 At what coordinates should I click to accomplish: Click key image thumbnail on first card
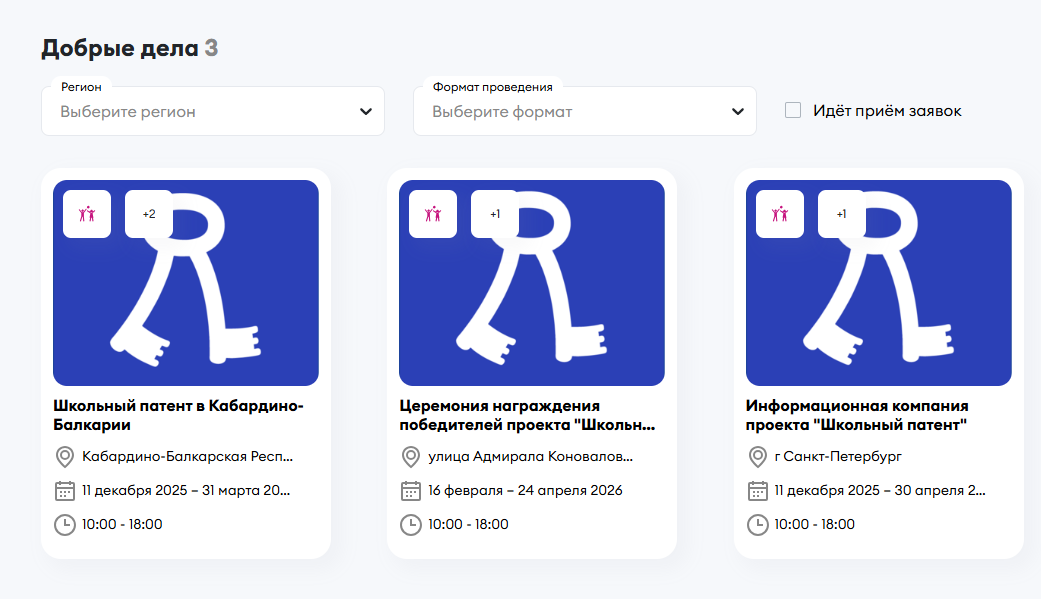186,300
